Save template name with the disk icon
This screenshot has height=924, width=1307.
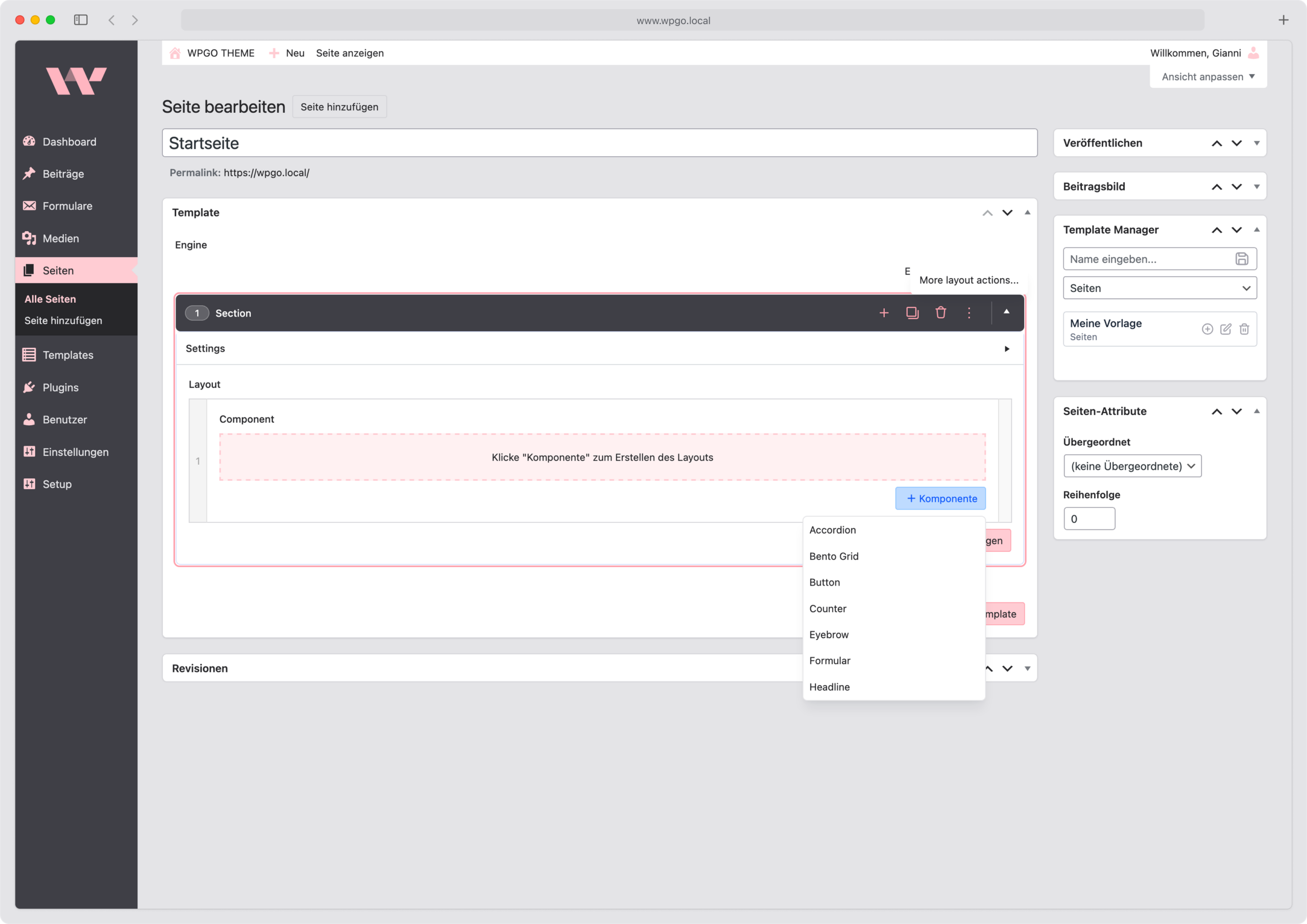click(x=1241, y=258)
